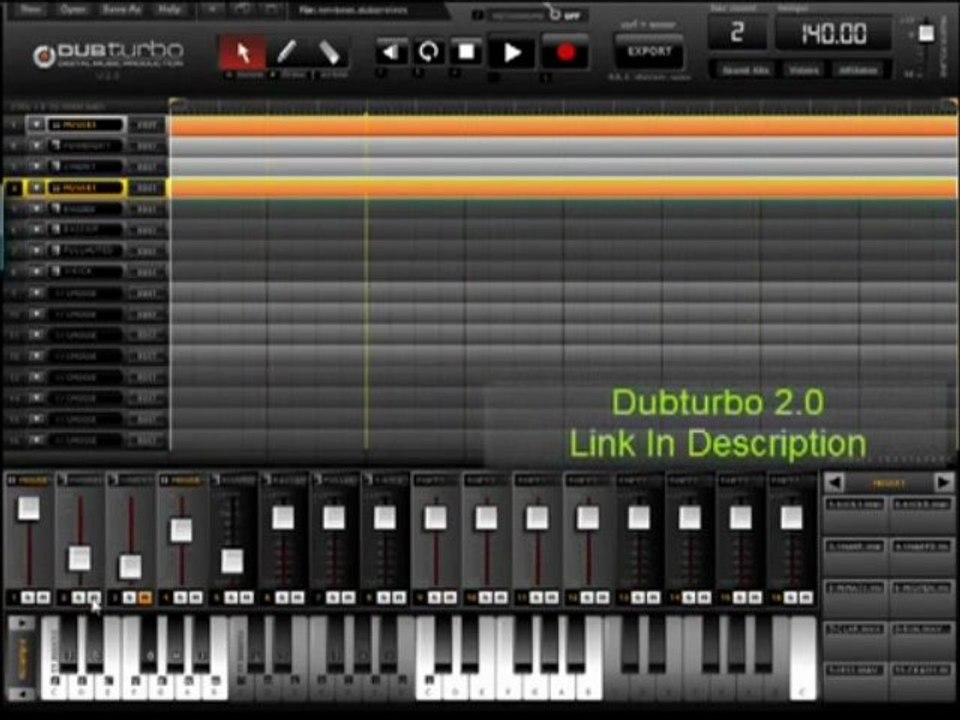Open the New menu item
960x720 pixels.
pyautogui.click(x=31, y=9)
